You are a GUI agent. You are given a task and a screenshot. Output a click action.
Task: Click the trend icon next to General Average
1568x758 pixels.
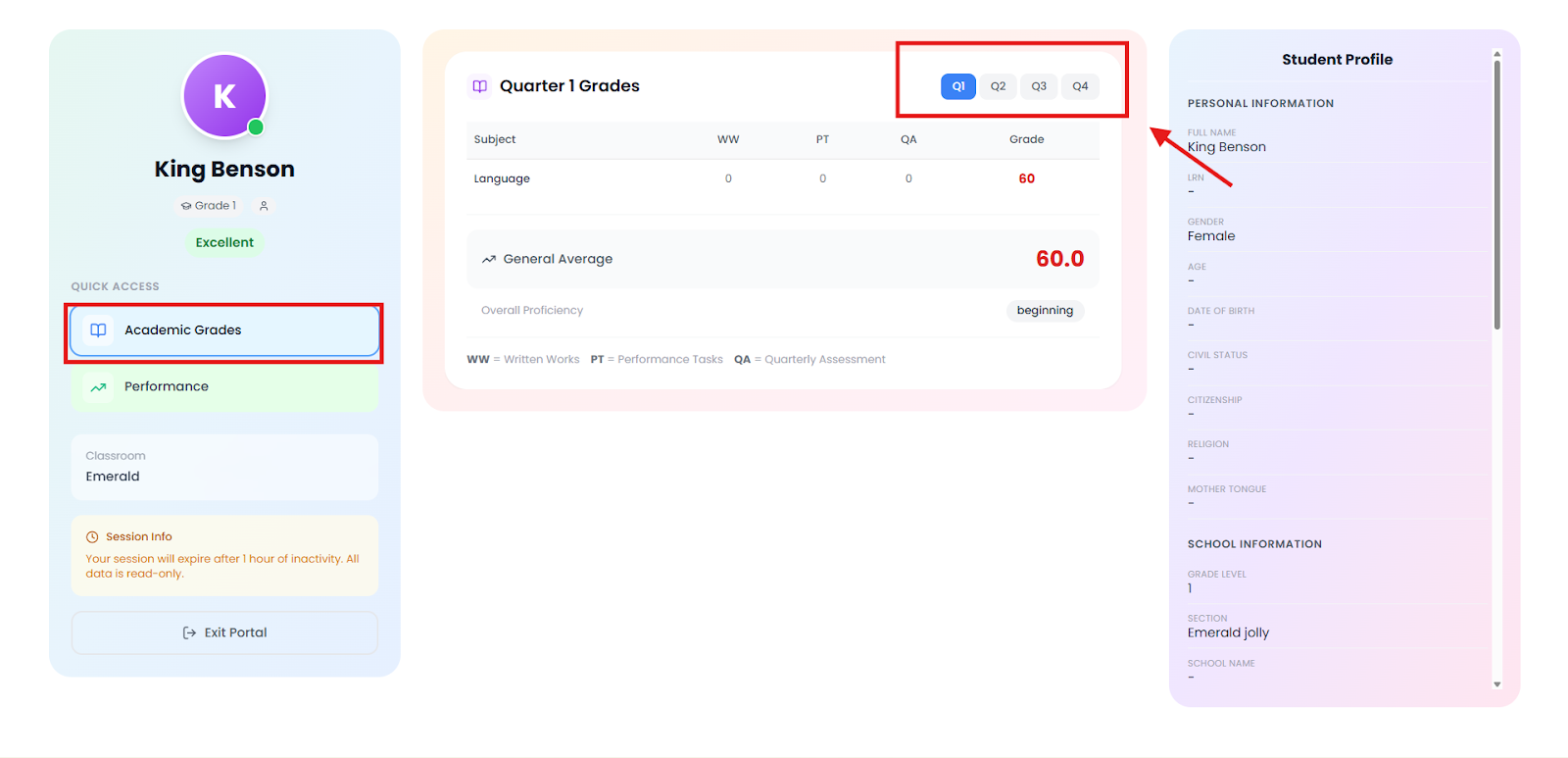[x=488, y=260]
